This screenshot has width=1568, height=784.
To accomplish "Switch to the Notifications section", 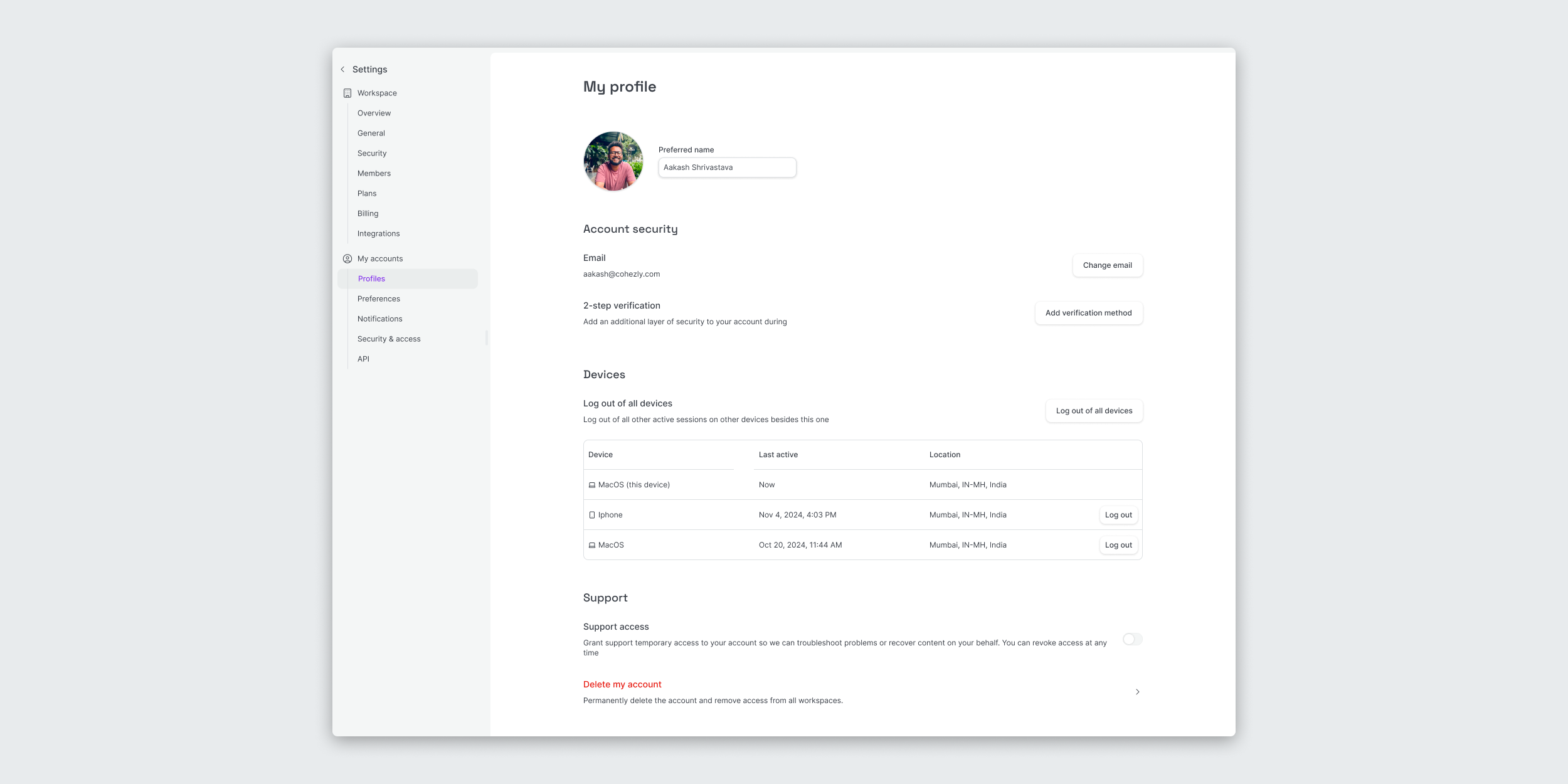I will click(379, 319).
